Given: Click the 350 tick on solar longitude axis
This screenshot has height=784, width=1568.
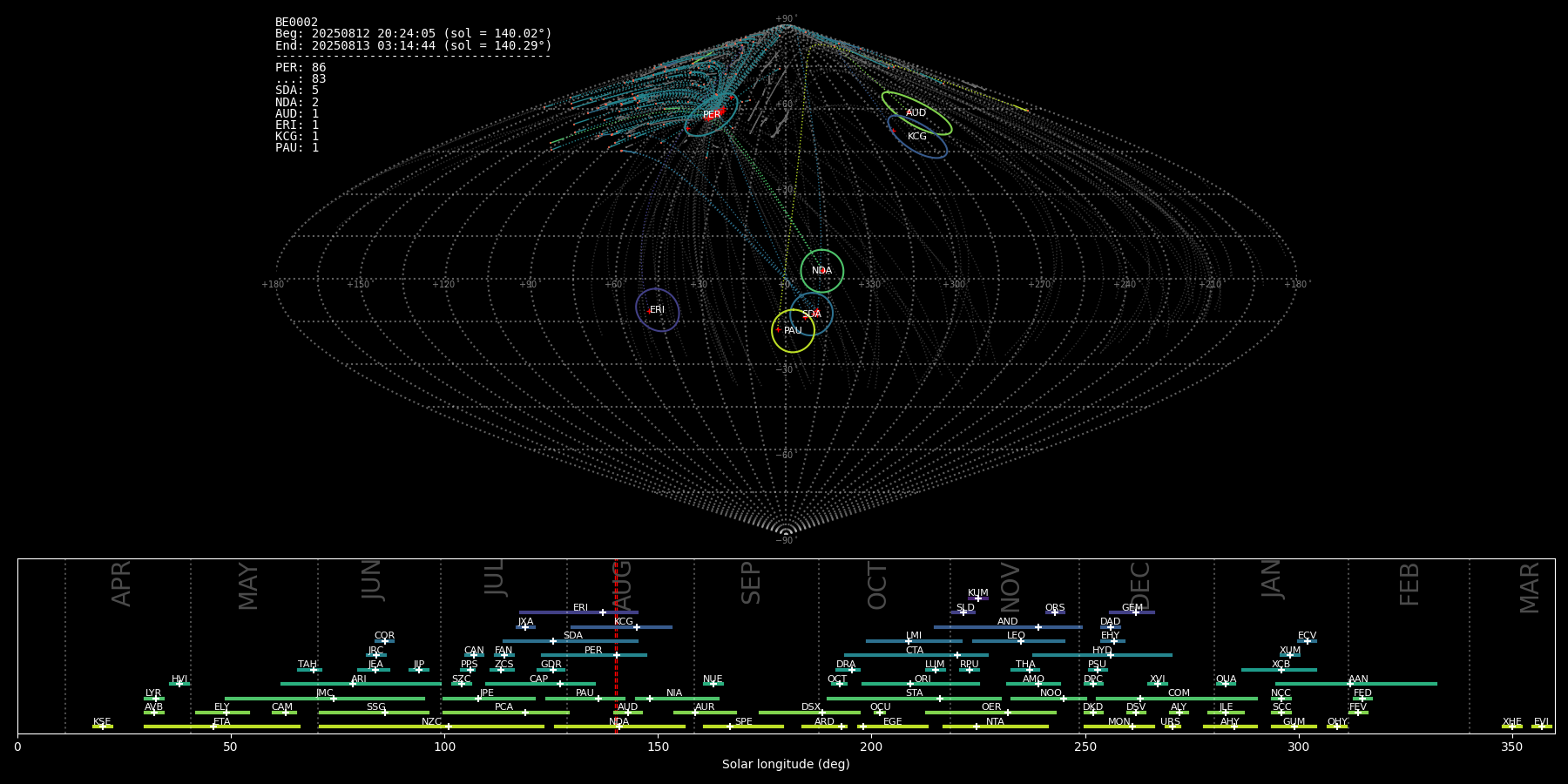Looking at the screenshot, I should pos(1511,747).
